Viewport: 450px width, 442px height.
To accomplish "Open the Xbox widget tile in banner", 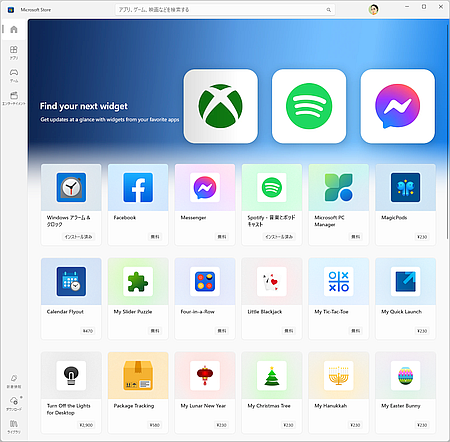I will coord(220,106).
